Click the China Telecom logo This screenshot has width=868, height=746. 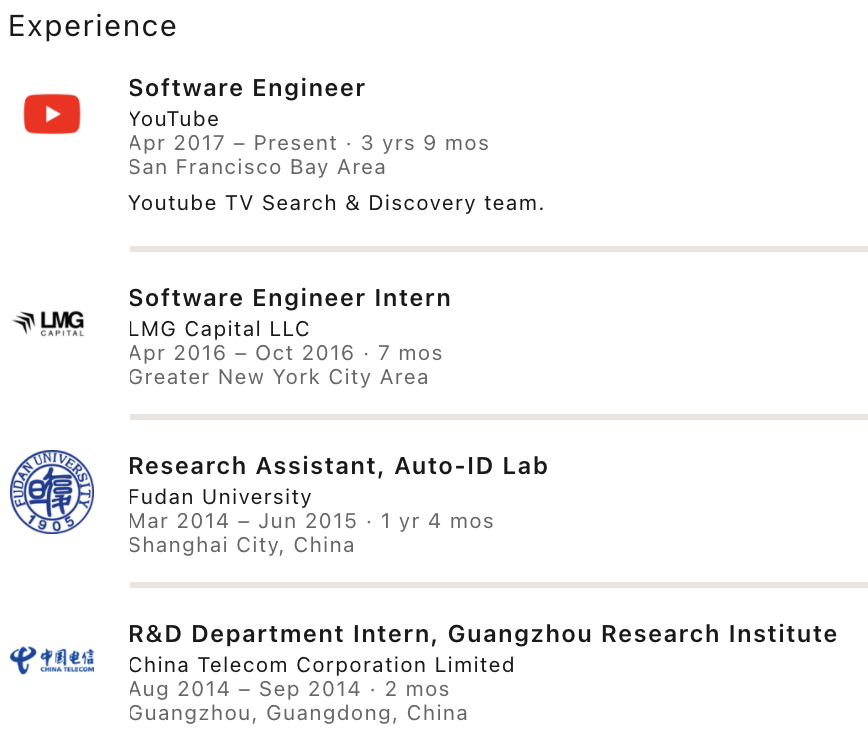click(52, 659)
